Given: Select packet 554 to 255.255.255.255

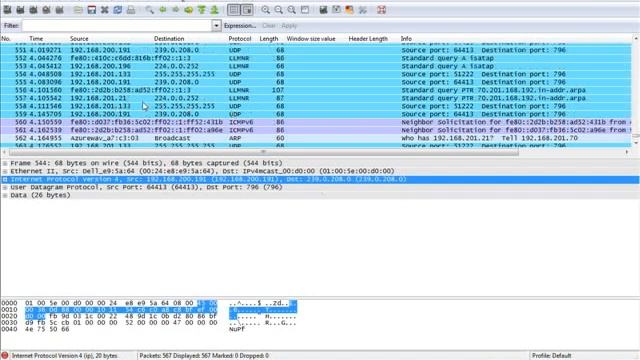Looking at the screenshot, I should point(316,74).
